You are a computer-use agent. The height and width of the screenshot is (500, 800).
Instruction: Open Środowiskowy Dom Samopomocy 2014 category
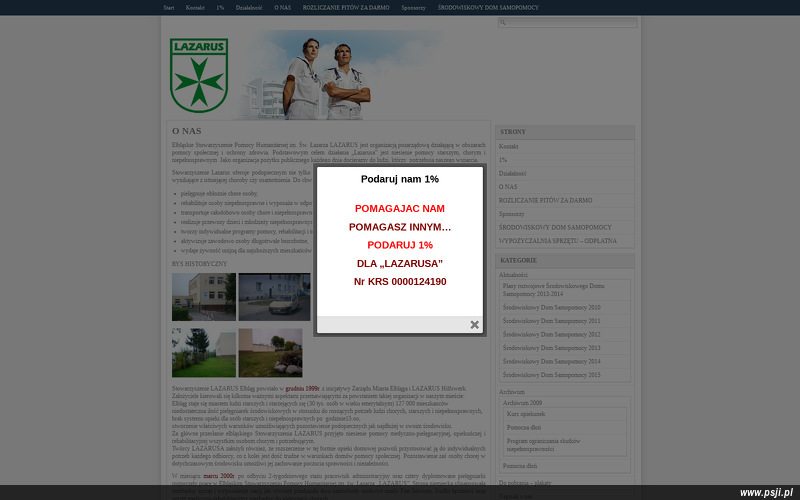coord(552,361)
